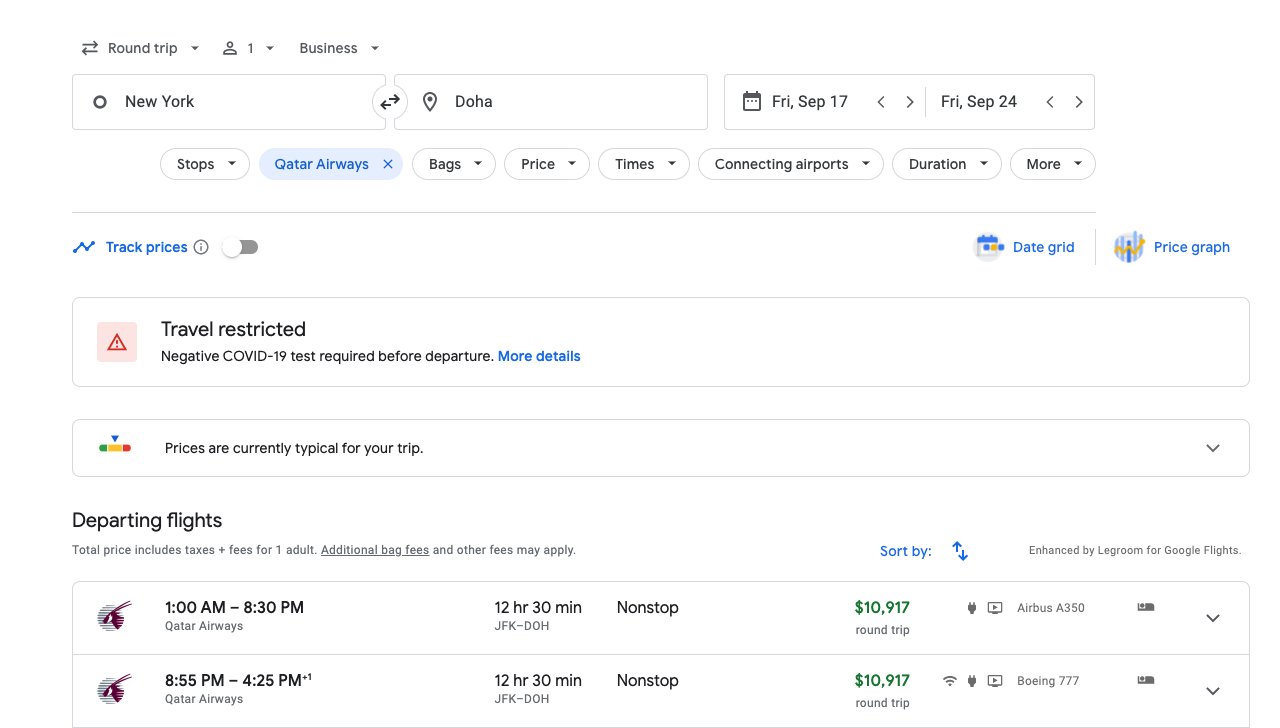Open the Additional bag fees link
This screenshot has height=728, width=1280.
[375, 550]
